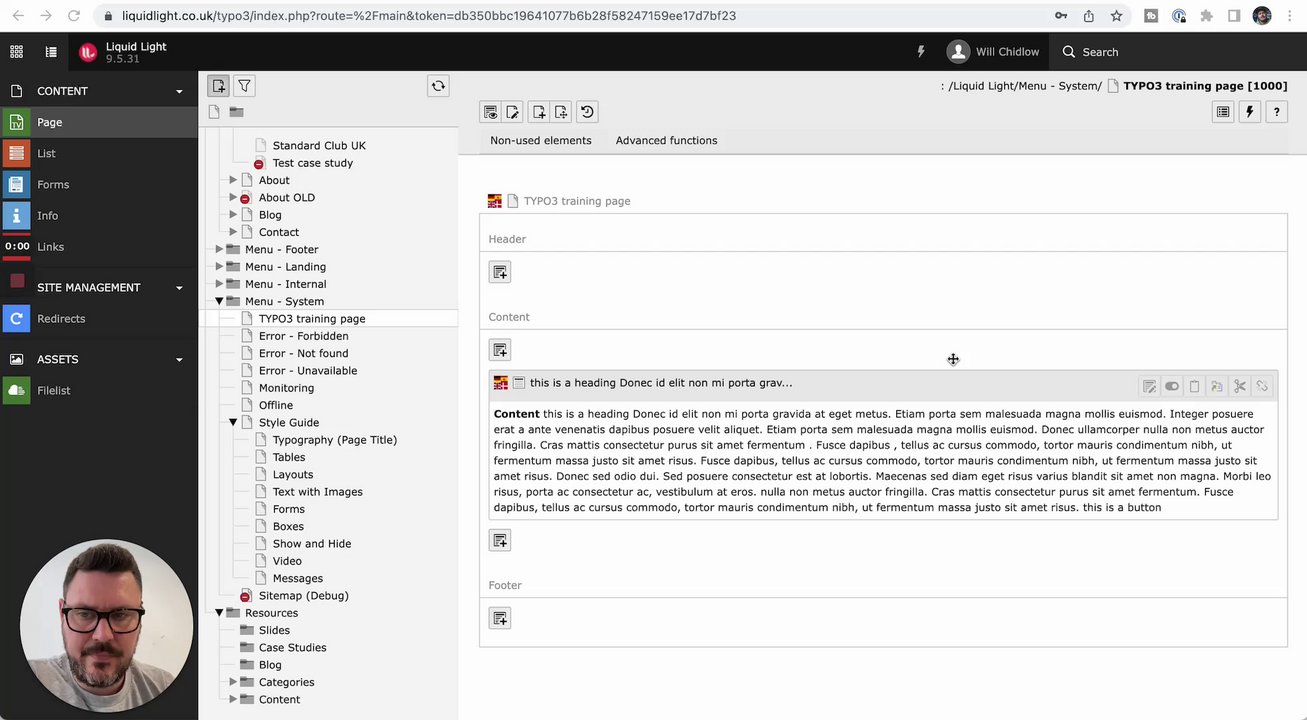1307x720 pixels.
Task: Open the Will Chidlow user menu
Action: point(994,52)
